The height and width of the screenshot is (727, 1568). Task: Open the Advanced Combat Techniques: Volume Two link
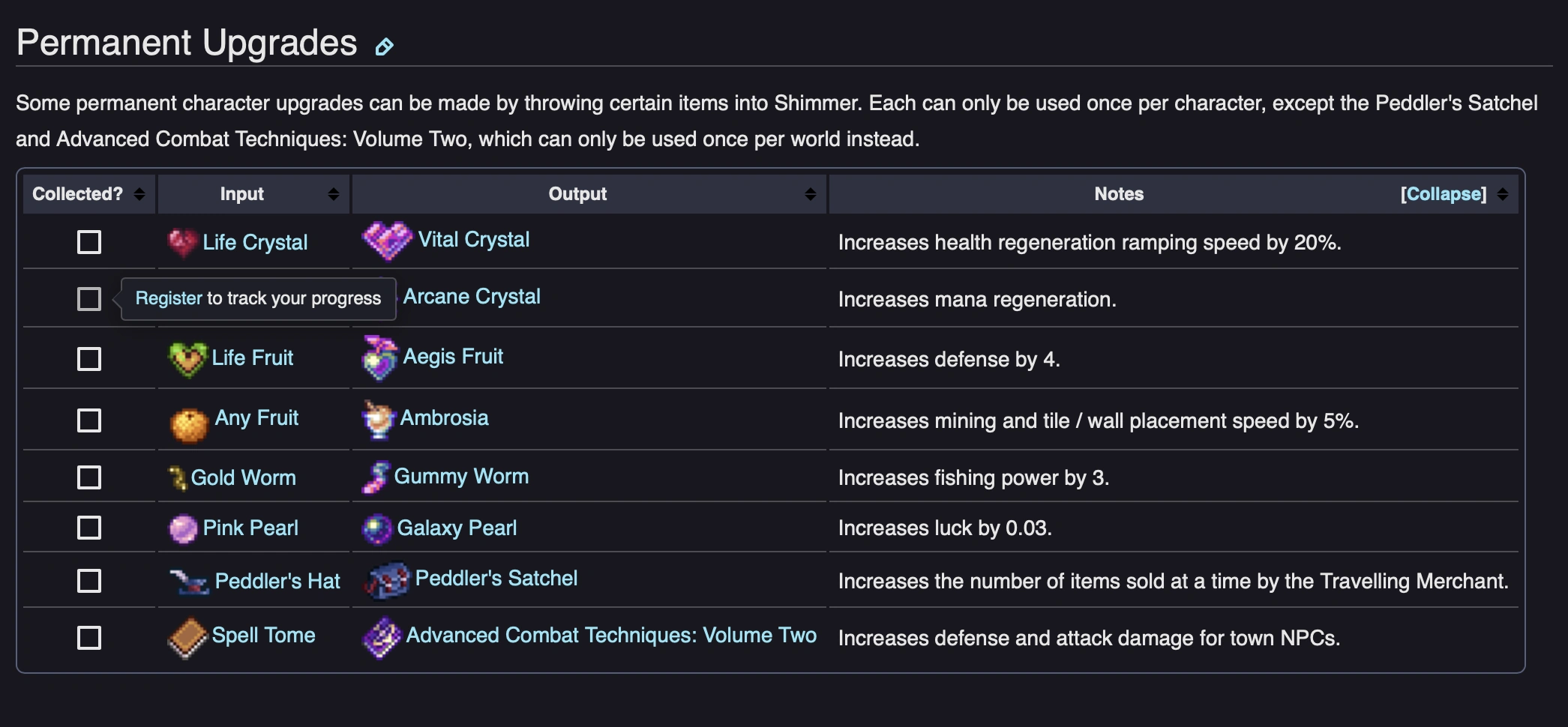(610, 636)
